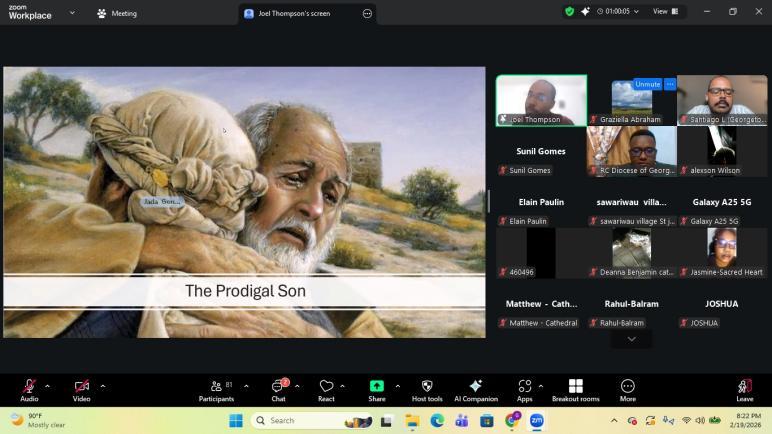Viewport: 772px width, 434px height.
Task: Open Host tools shield
Action: point(427,390)
